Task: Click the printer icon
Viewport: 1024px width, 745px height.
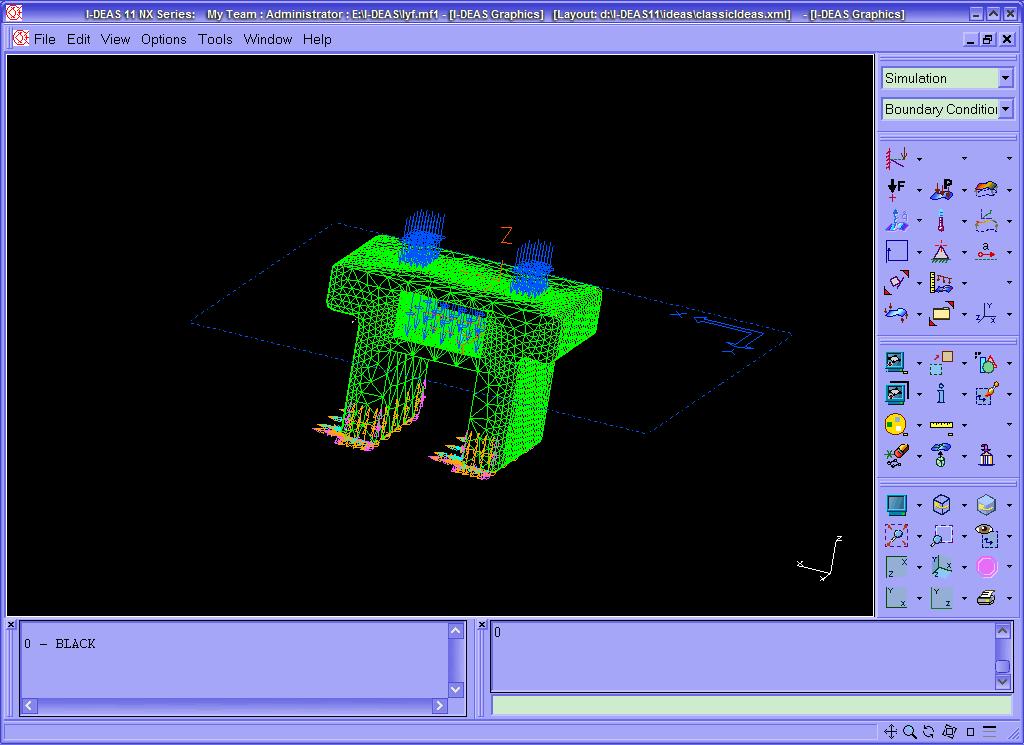Action: click(x=986, y=597)
